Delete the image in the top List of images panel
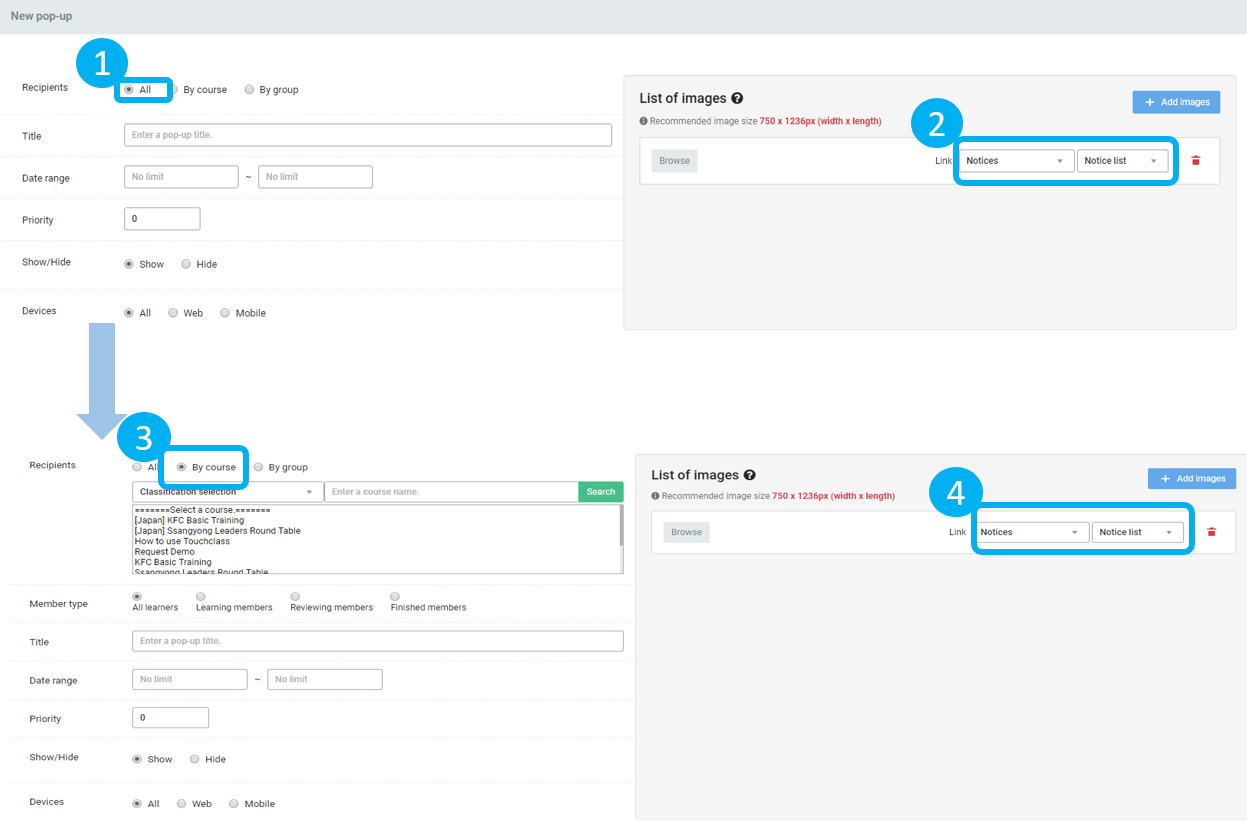This screenshot has height=823, width=1247. [1196, 160]
